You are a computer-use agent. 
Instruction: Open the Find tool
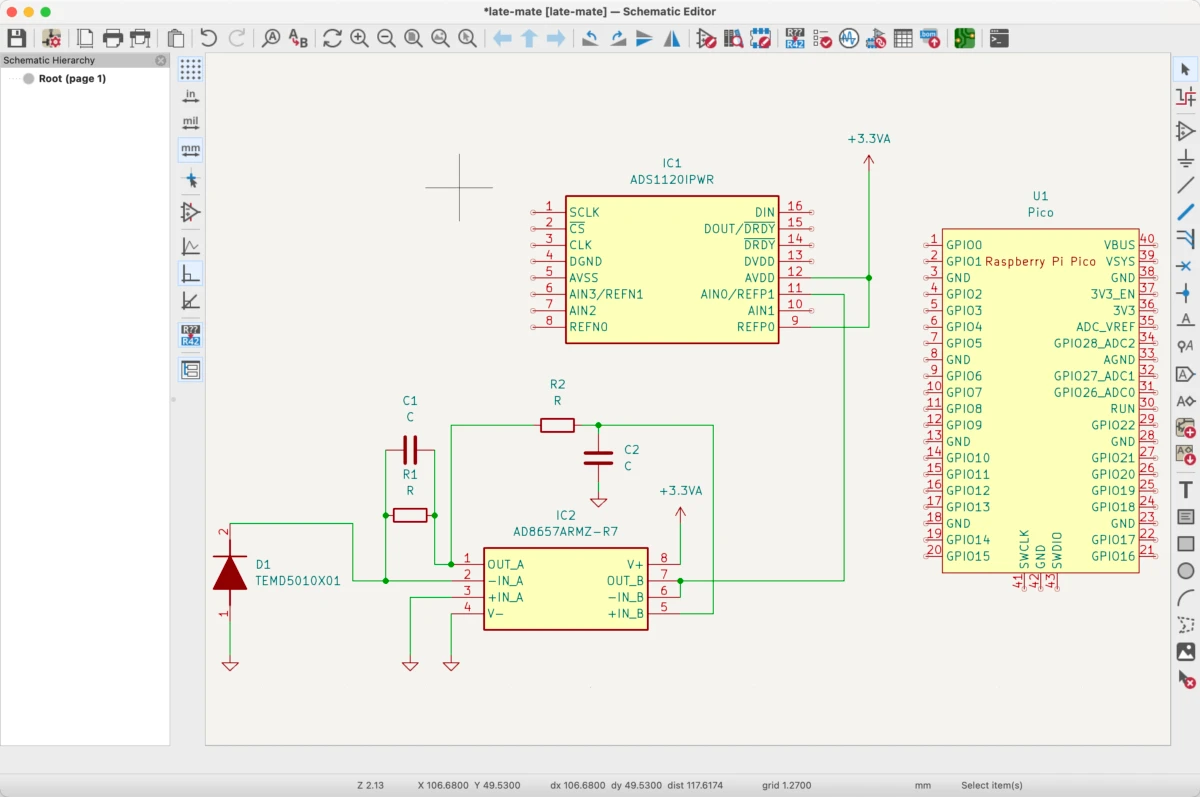point(271,38)
